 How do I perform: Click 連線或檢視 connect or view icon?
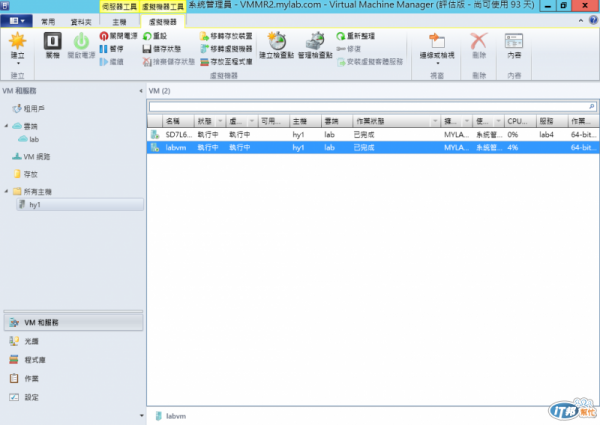point(437,41)
